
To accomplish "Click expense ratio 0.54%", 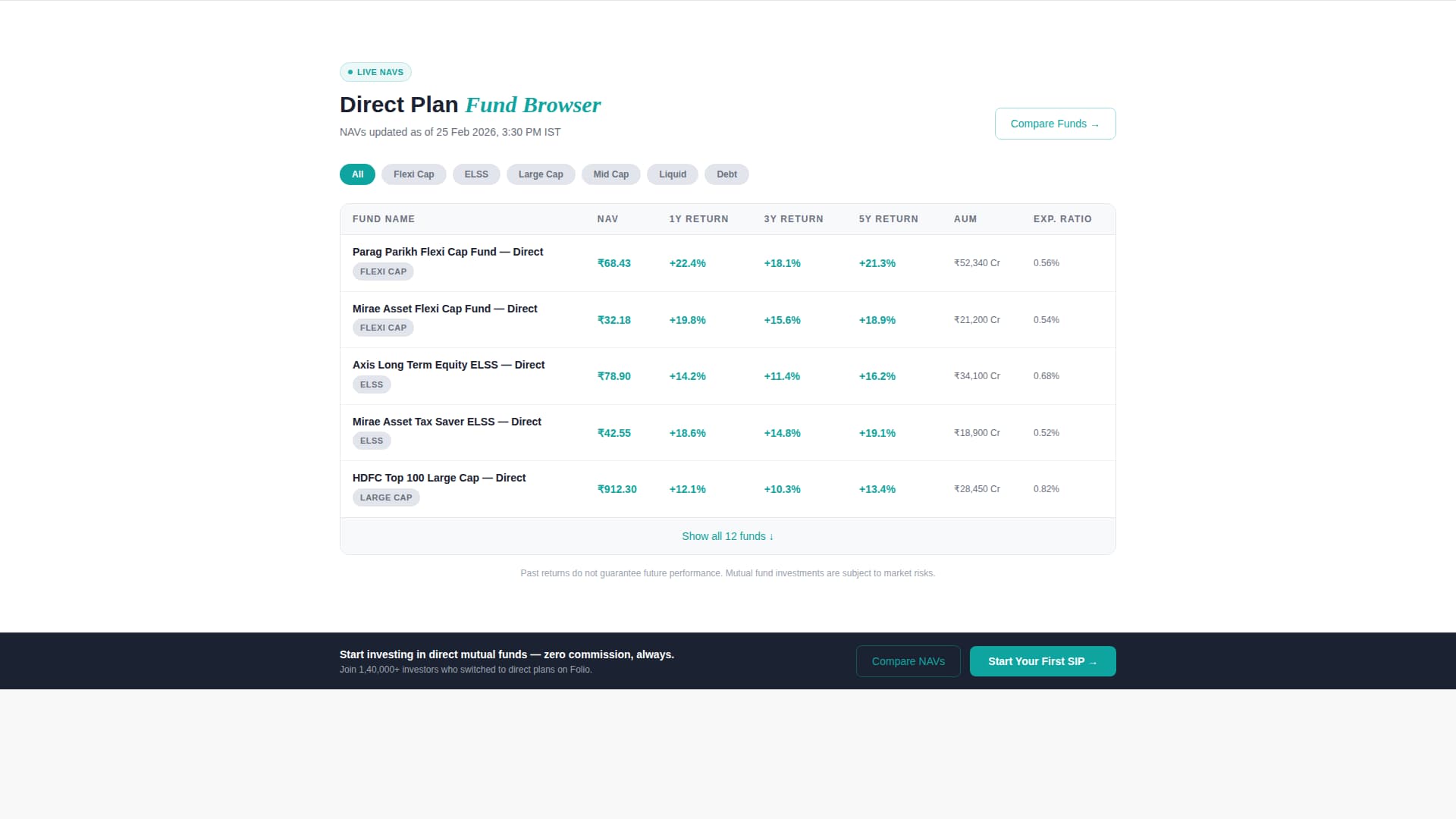I will pos(1046,320).
